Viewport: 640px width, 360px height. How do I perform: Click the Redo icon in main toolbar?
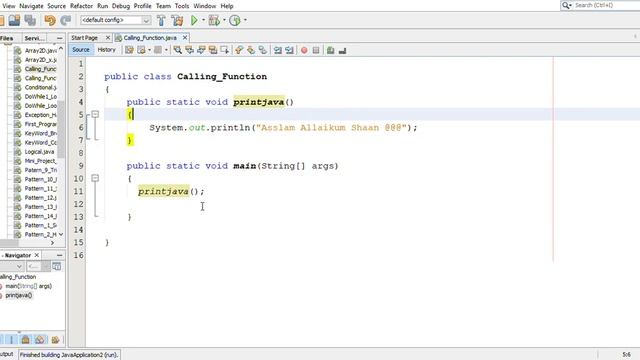[x=65, y=20]
